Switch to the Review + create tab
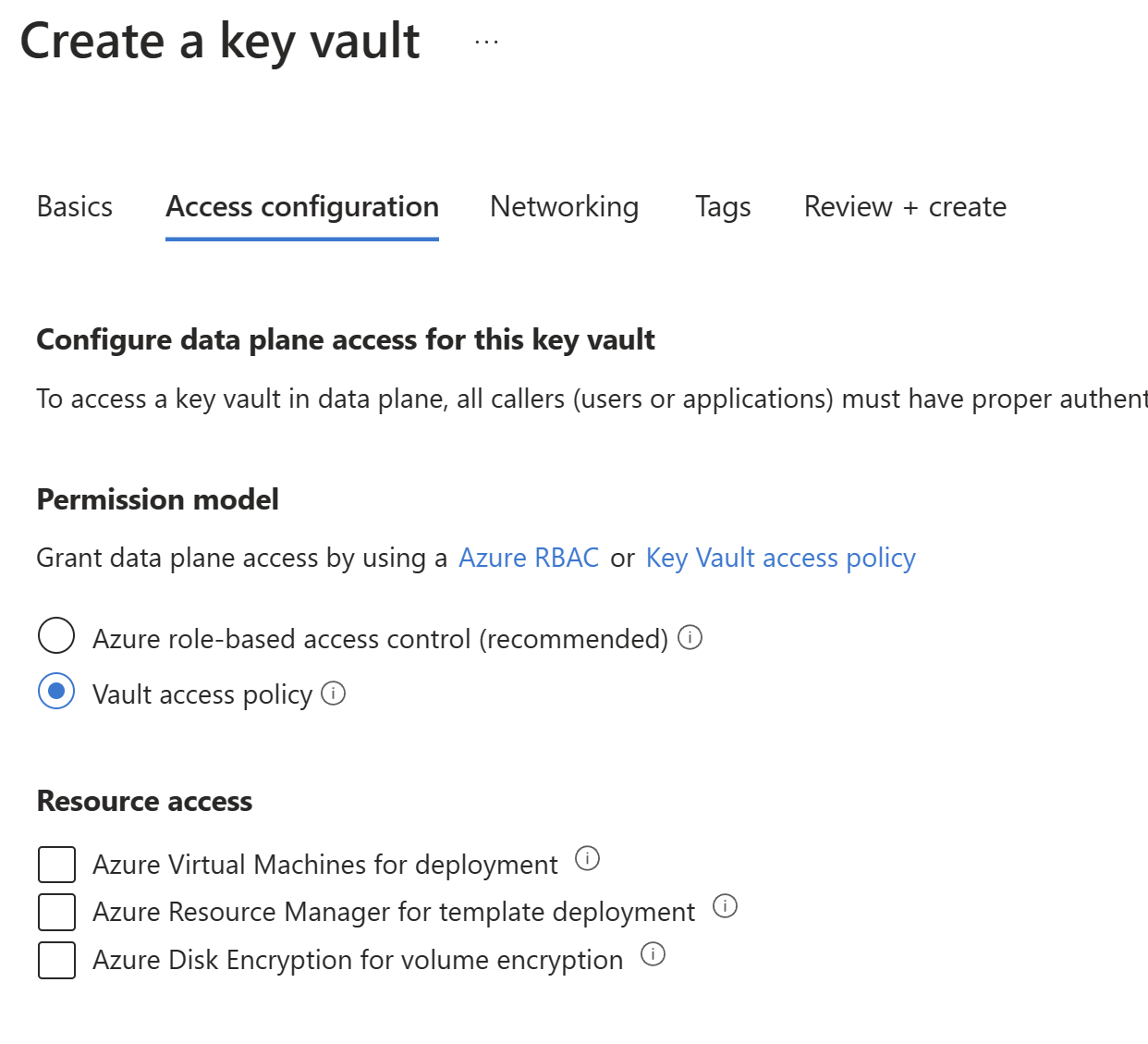 coord(905,206)
